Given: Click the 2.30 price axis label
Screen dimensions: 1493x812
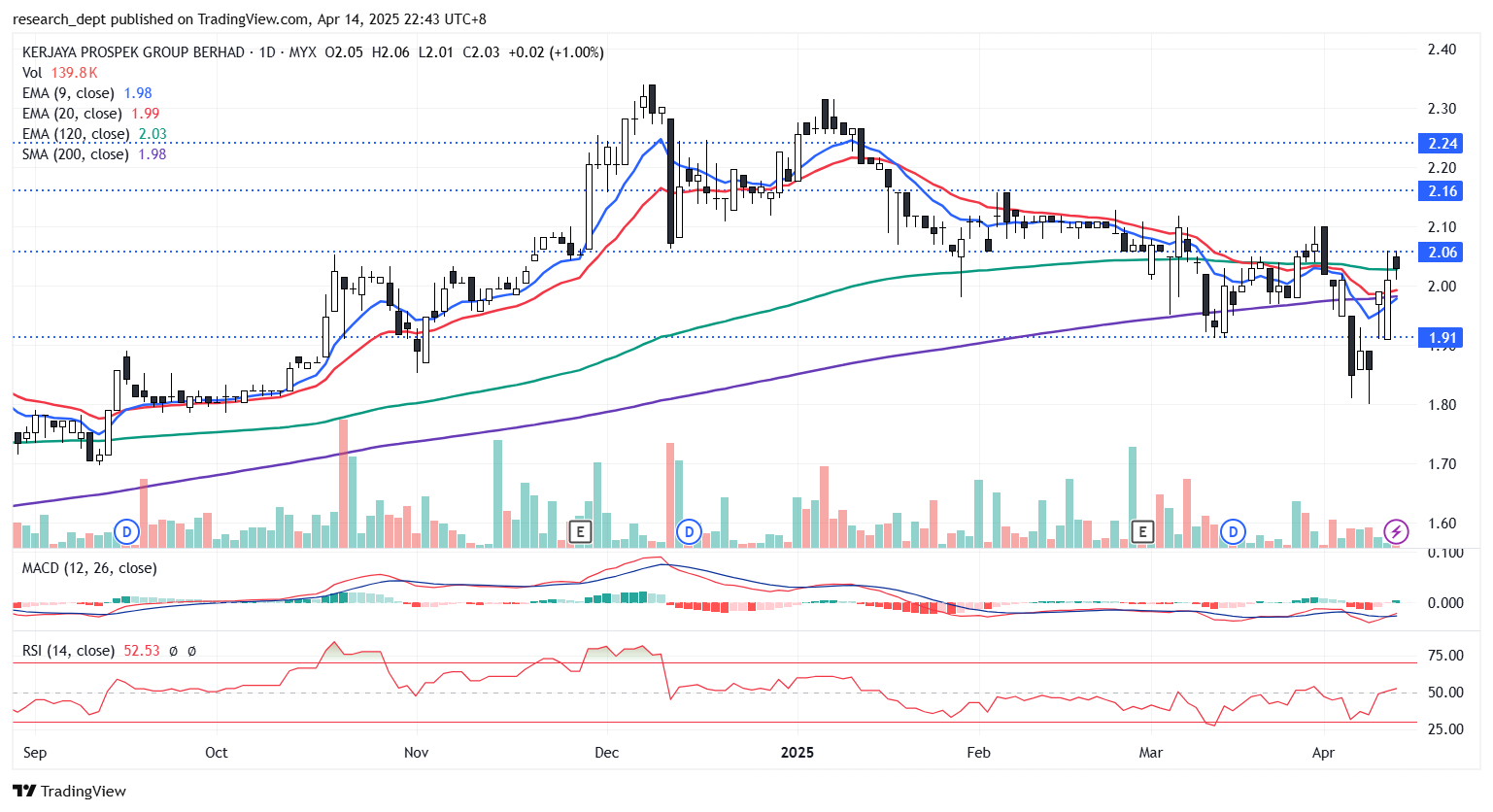Looking at the screenshot, I should tap(1442, 109).
